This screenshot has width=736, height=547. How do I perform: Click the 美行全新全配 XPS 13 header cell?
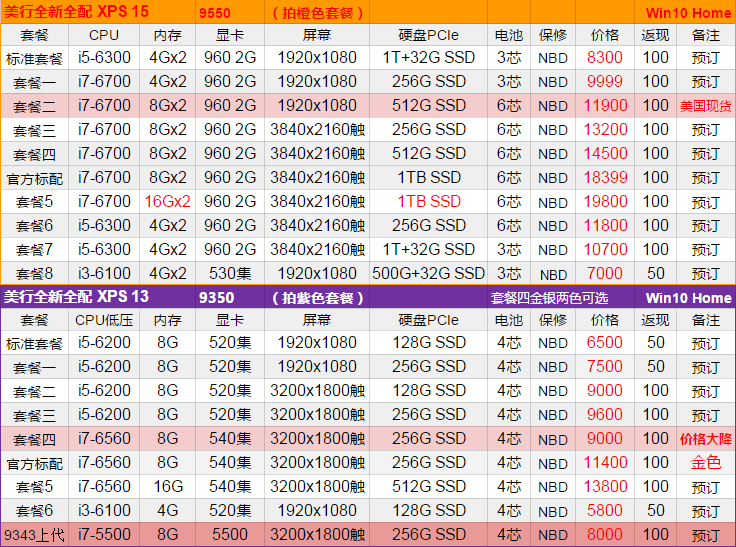click(x=76, y=297)
